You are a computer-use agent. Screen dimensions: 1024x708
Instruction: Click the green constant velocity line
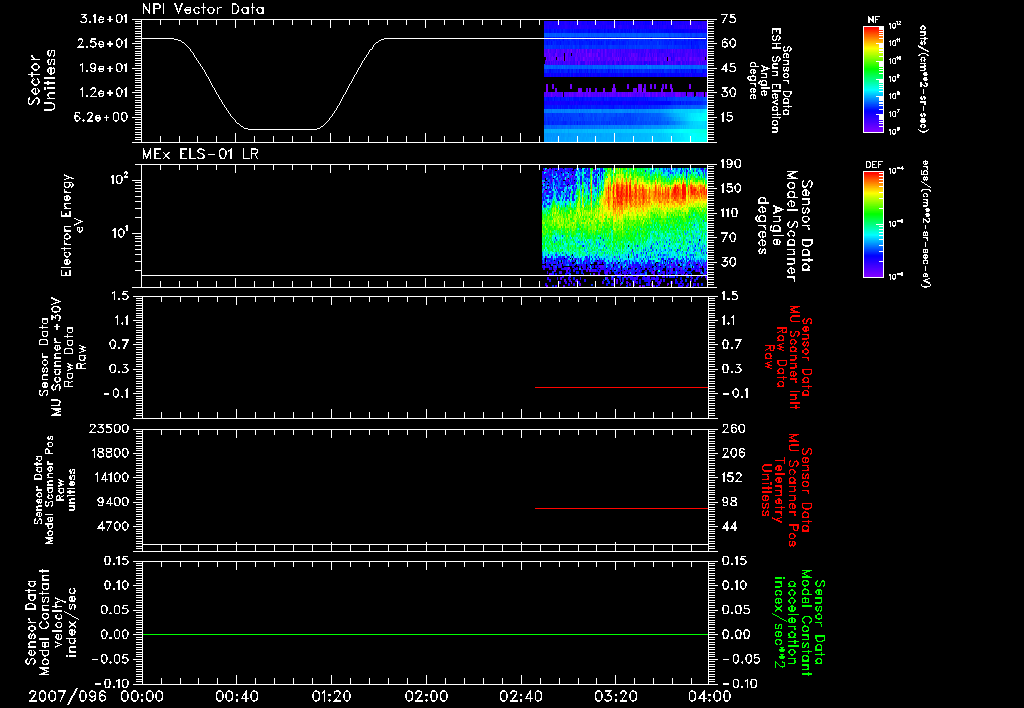click(x=424, y=634)
